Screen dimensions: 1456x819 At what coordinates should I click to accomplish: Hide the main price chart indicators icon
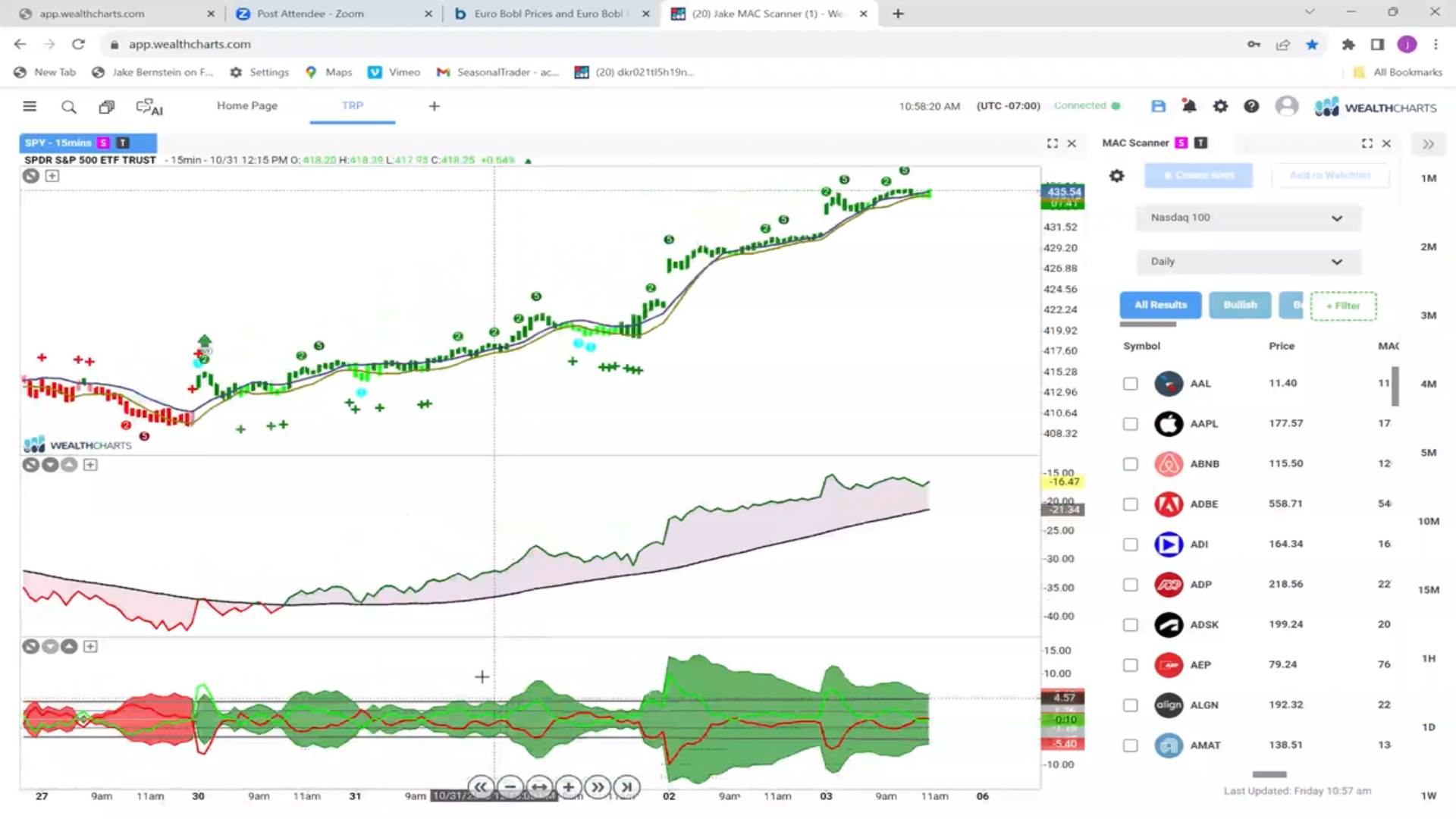pyautogui.click(x=30, y=176)
